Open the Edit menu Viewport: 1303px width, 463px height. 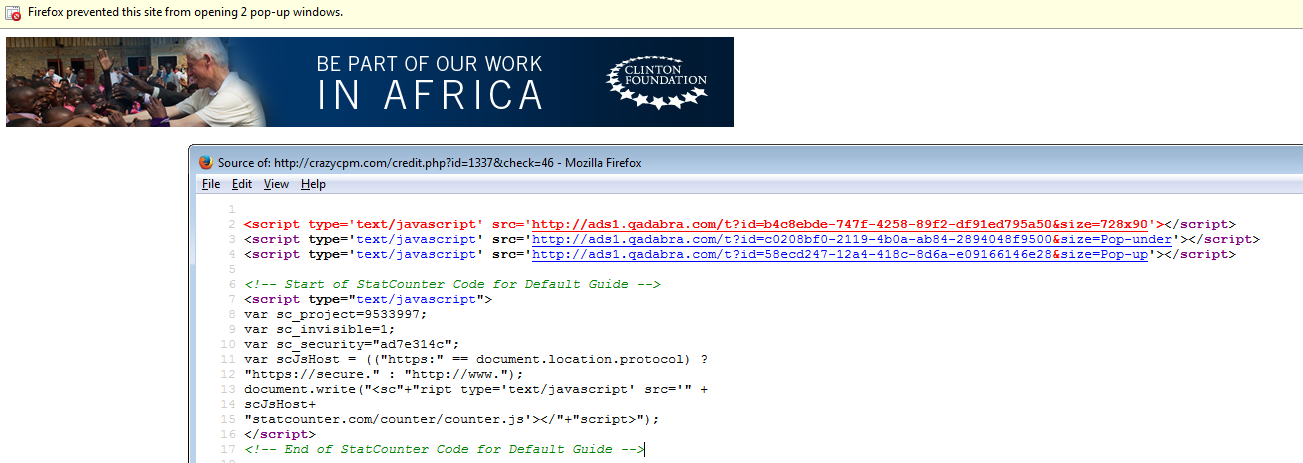click(242, 184)
